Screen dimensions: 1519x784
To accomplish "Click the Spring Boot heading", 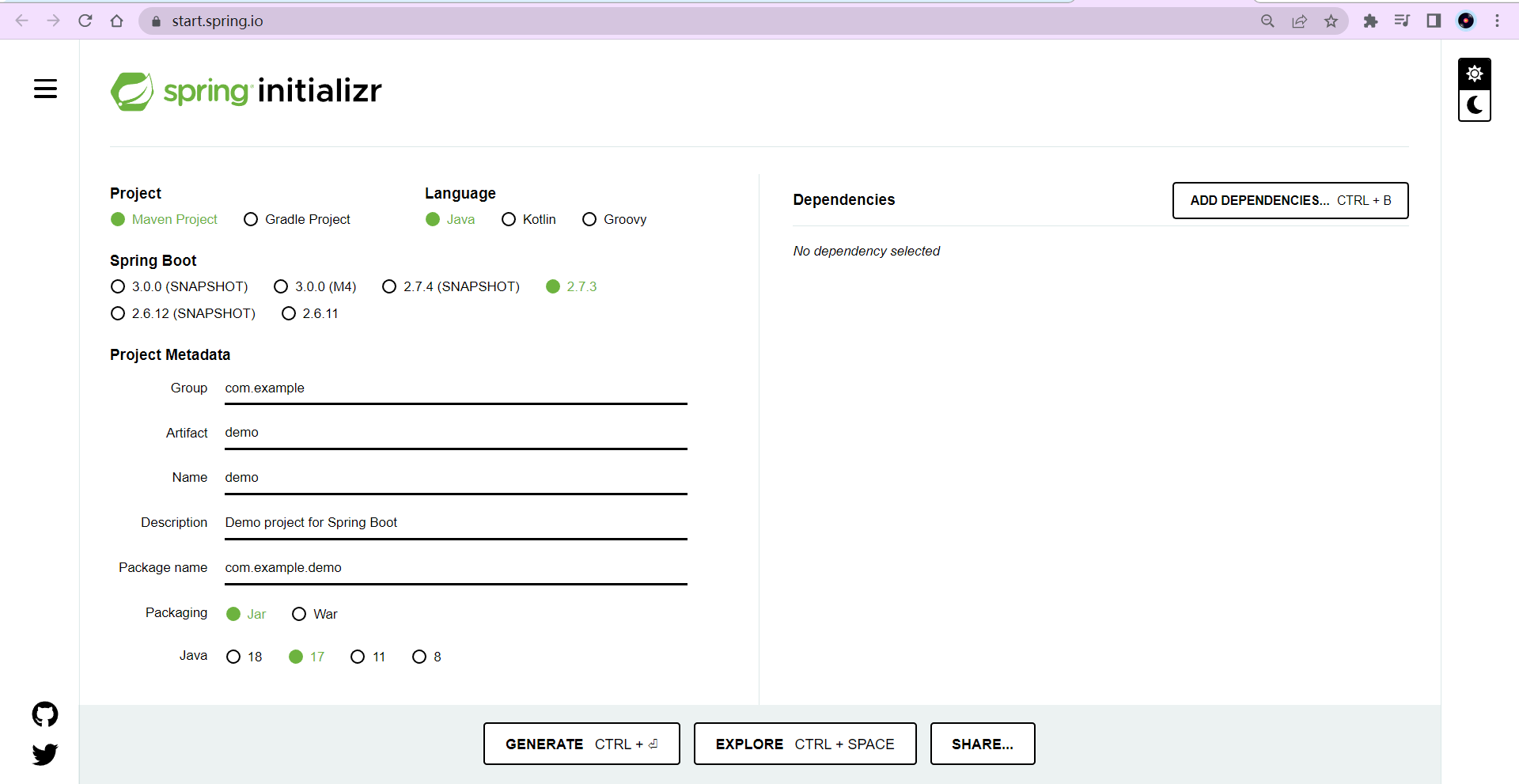I will click(153, 261).
